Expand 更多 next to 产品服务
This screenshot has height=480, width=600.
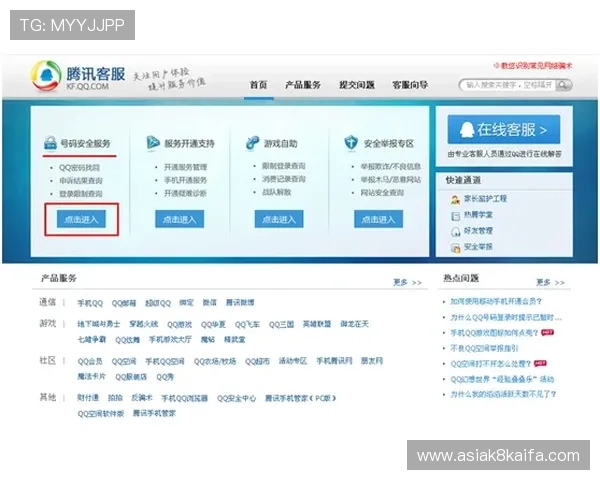408,282
